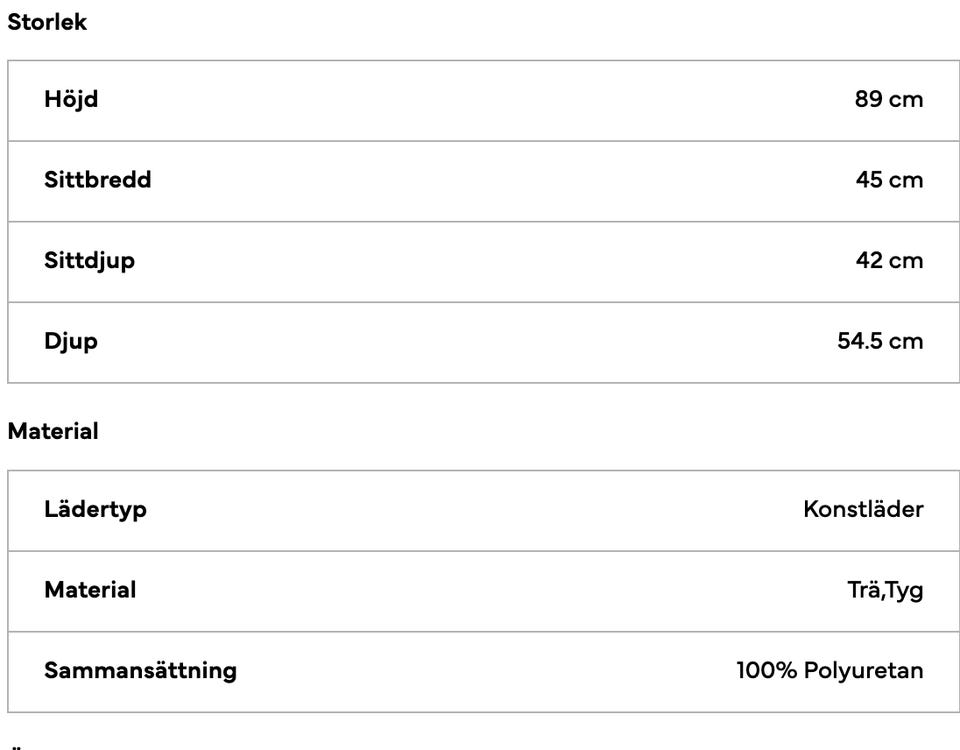This screenshot has height=750, width=960.
Task: Select the 45 cm seat width value
Action: pos(889,181)
